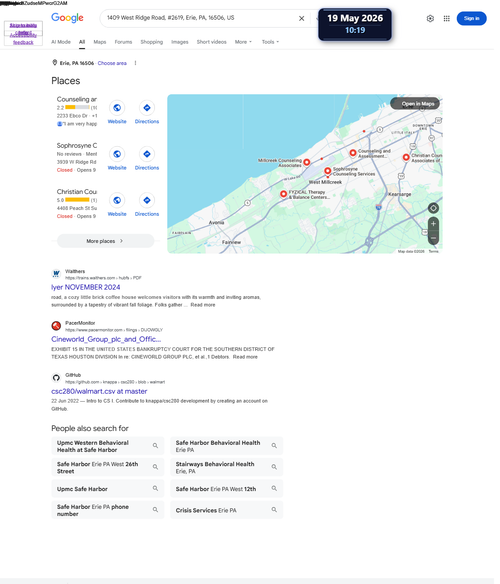Select the Upmc Safe Harbor suggestion
The width and height of the screenshot is (500, 584).
108,489
